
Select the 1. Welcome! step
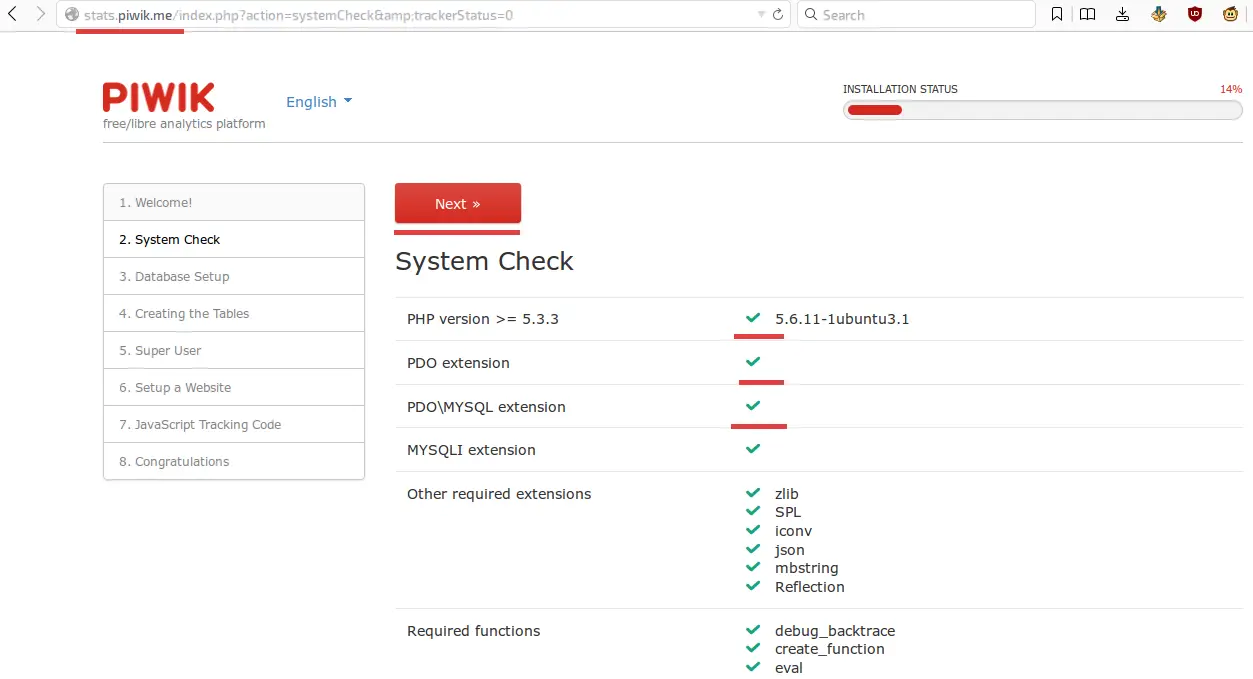(234, 202)
